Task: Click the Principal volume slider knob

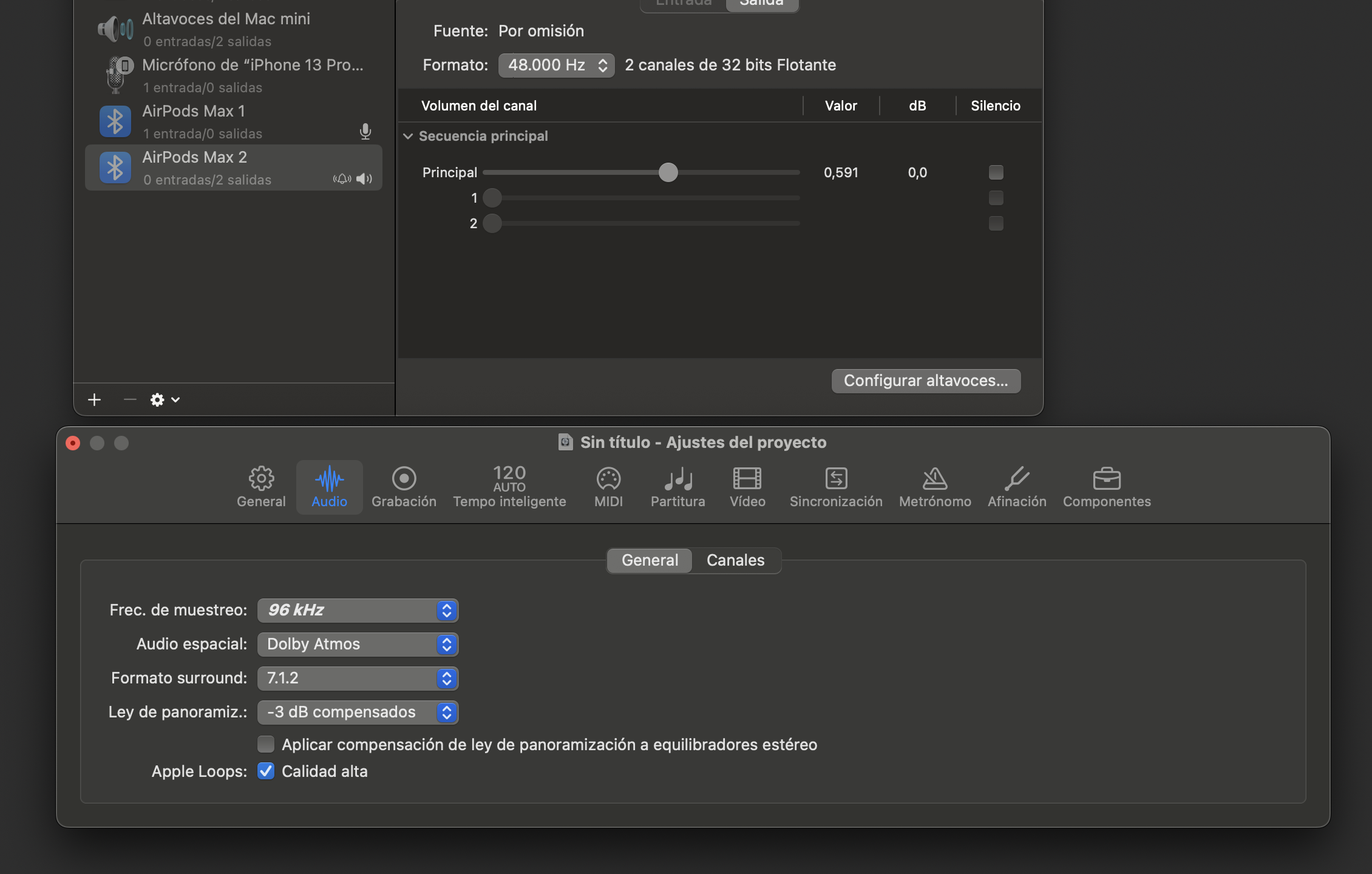Action: coord(668,172)
